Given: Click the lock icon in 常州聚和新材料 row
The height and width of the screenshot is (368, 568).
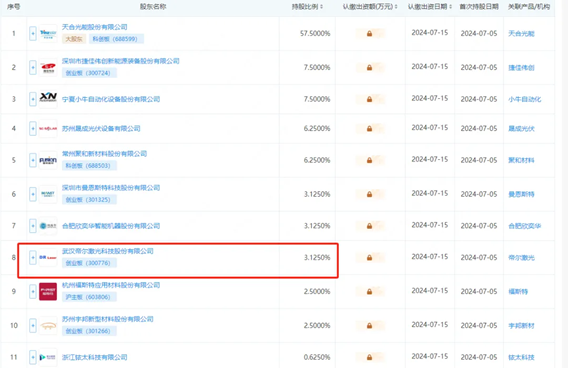Looking at the screenshot, I should (x=369, y=160).
